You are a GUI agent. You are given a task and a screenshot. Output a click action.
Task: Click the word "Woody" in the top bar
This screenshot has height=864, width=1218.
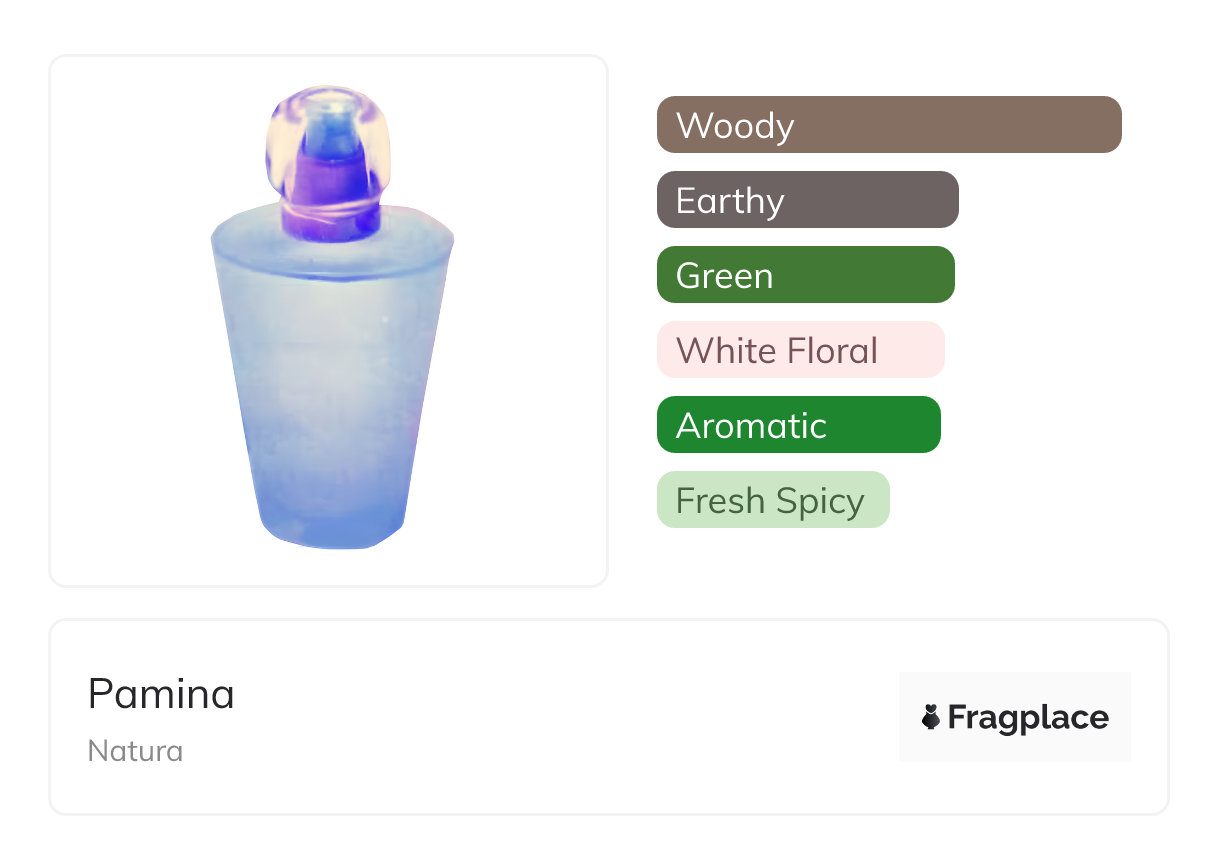pyautogui.click(x=735, y=126)
